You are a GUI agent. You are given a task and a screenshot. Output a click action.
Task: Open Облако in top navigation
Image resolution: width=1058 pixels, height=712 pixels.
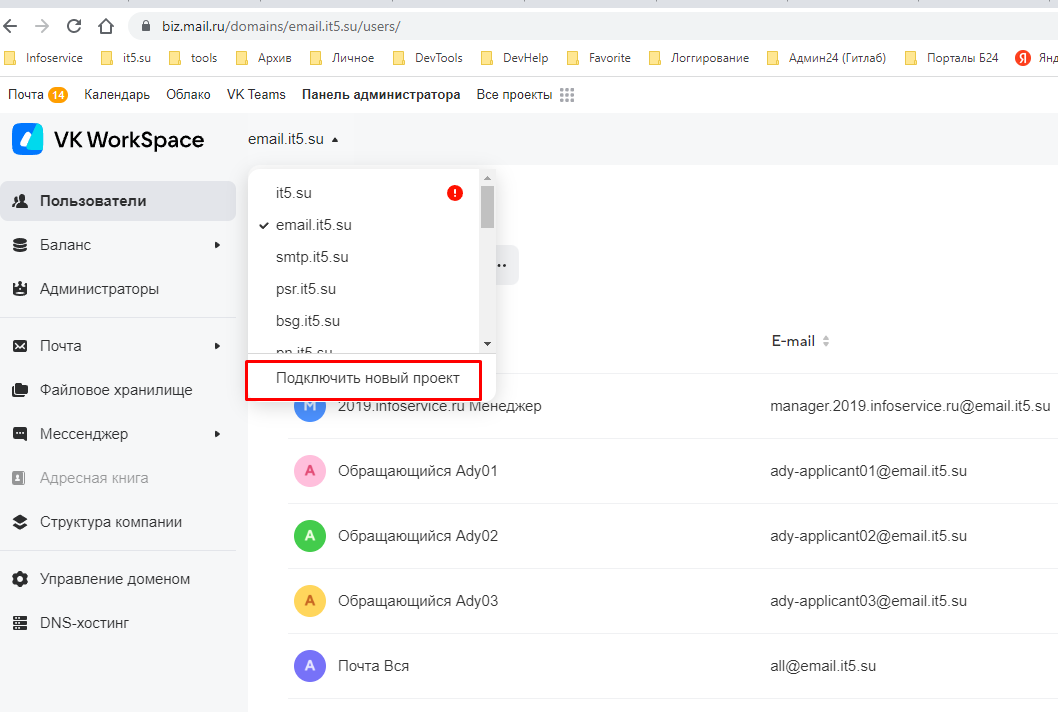pos(188,94)
